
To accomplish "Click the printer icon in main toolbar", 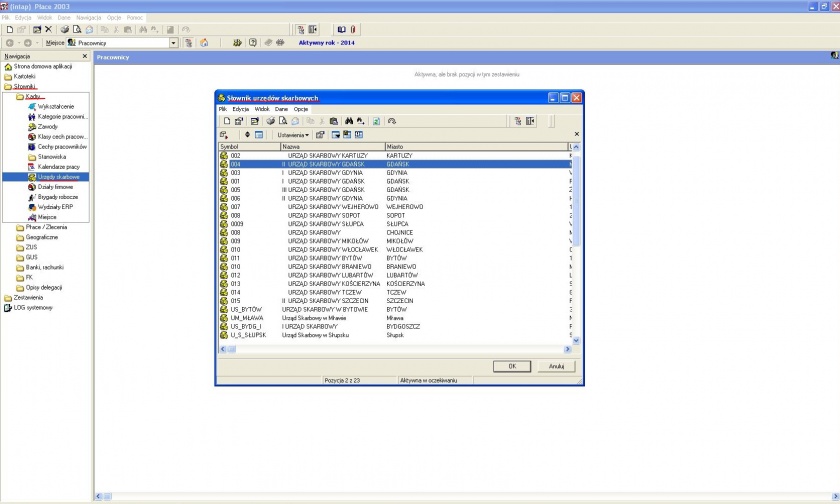I will click(64, 29).
